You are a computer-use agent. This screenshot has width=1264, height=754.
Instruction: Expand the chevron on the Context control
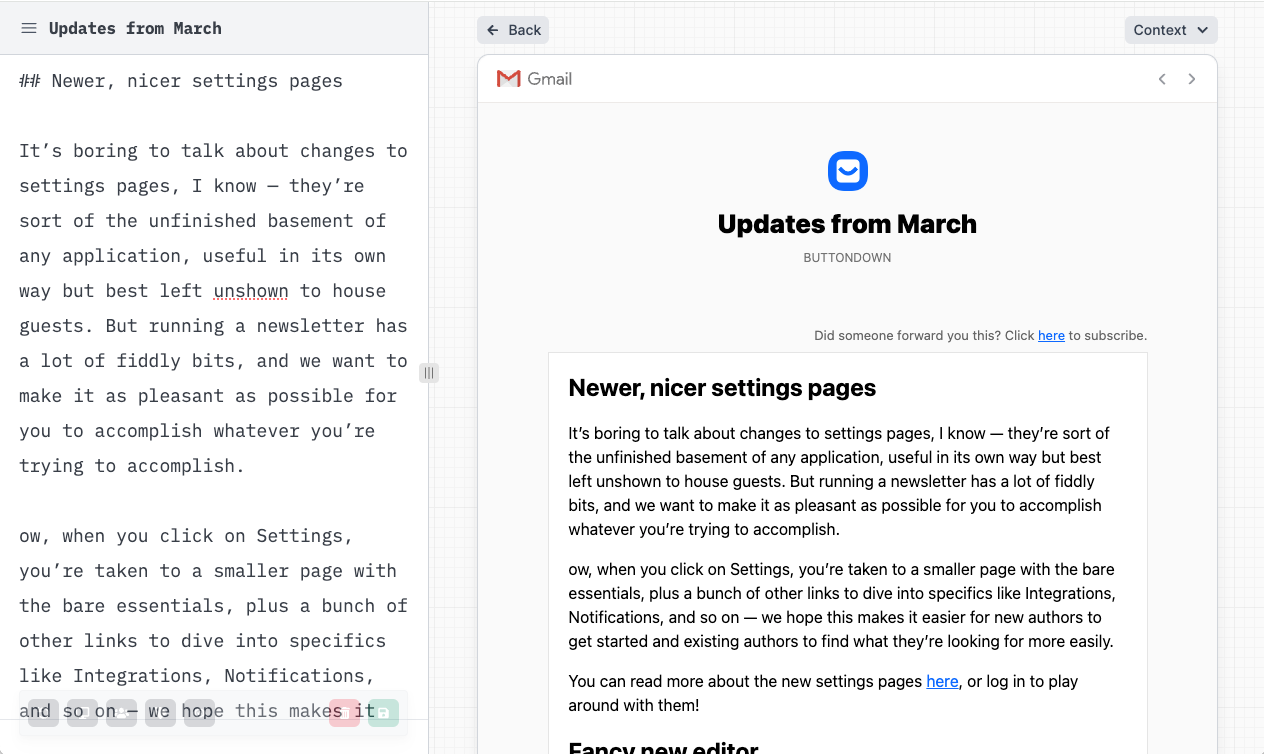(x=1200, y=30)
